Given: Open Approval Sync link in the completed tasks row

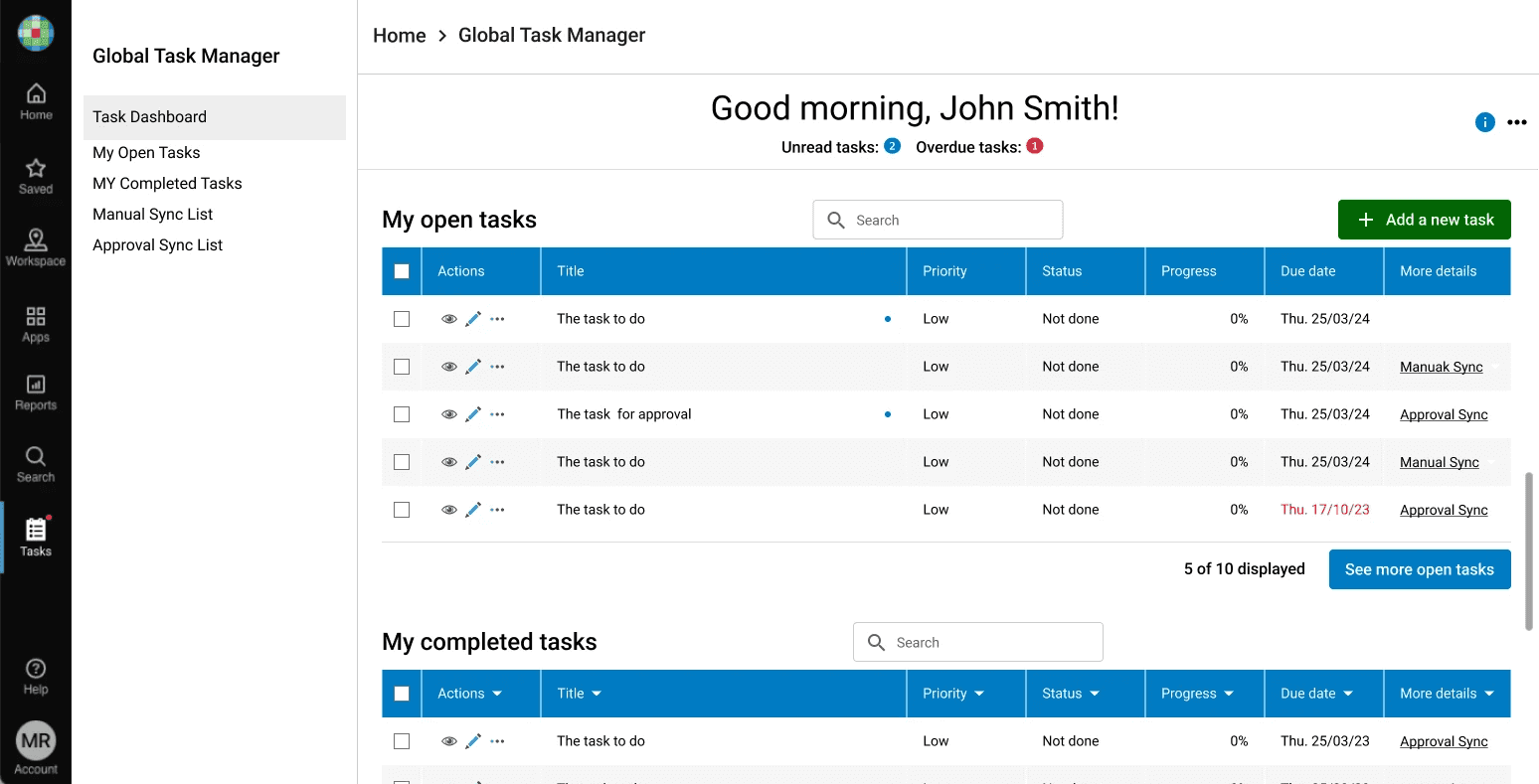Looking at the screenshot, I should click(x=1444, y=741).
